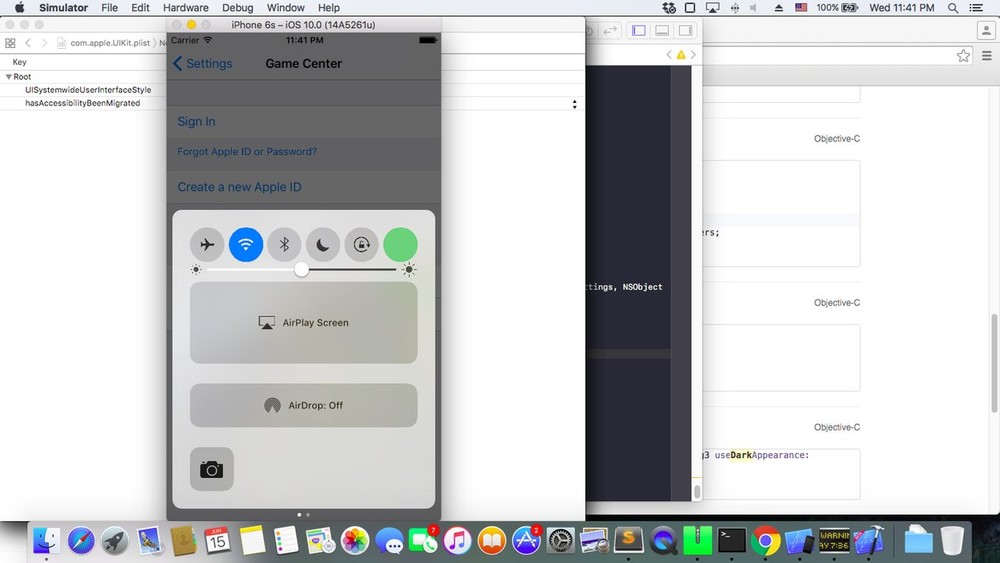
Task: Open the Hardware menu
Action: pos(185,8)
